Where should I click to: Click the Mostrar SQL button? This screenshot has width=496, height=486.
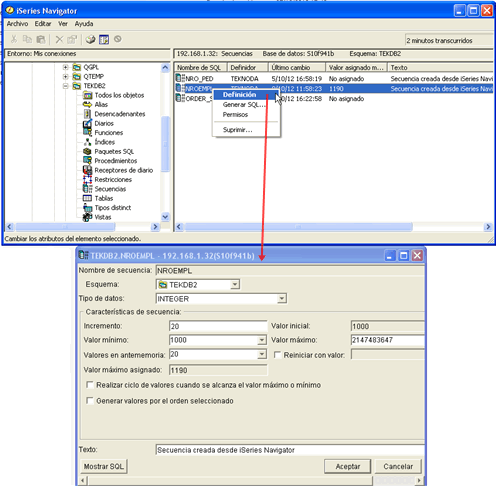click(104, 466)
